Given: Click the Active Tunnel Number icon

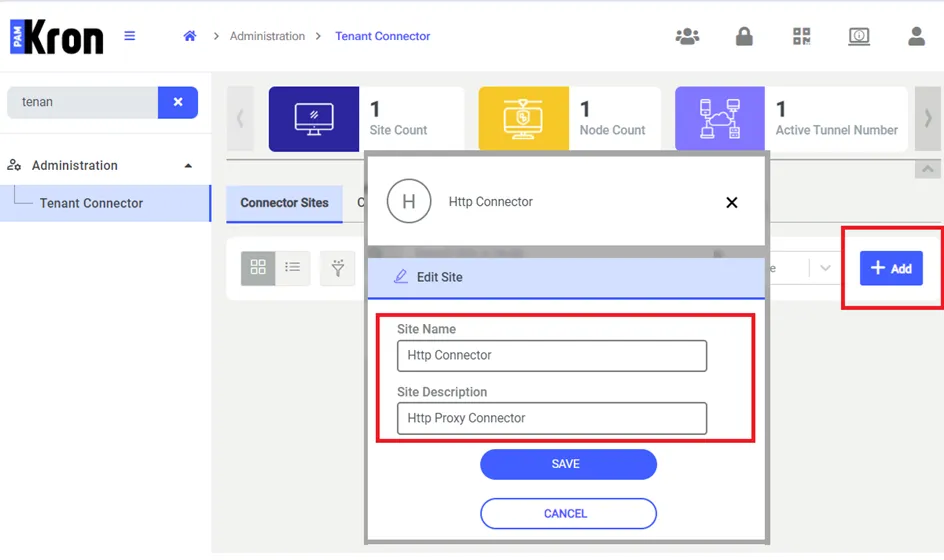Looking at the screenshot, I should coord(719,119).
